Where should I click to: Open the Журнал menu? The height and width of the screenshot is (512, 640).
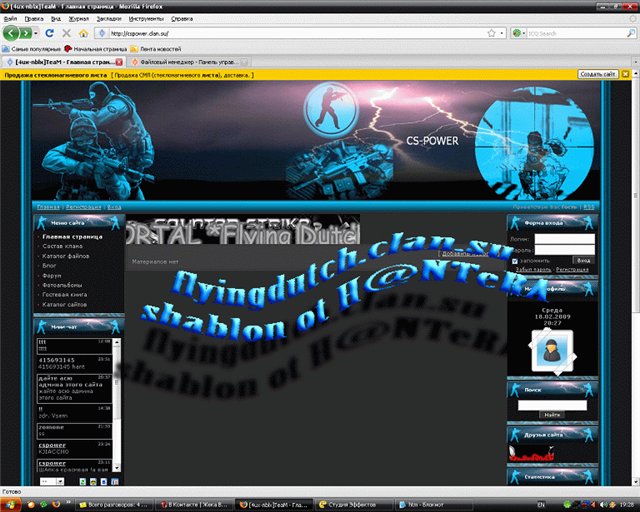click(x=78, y=19)
